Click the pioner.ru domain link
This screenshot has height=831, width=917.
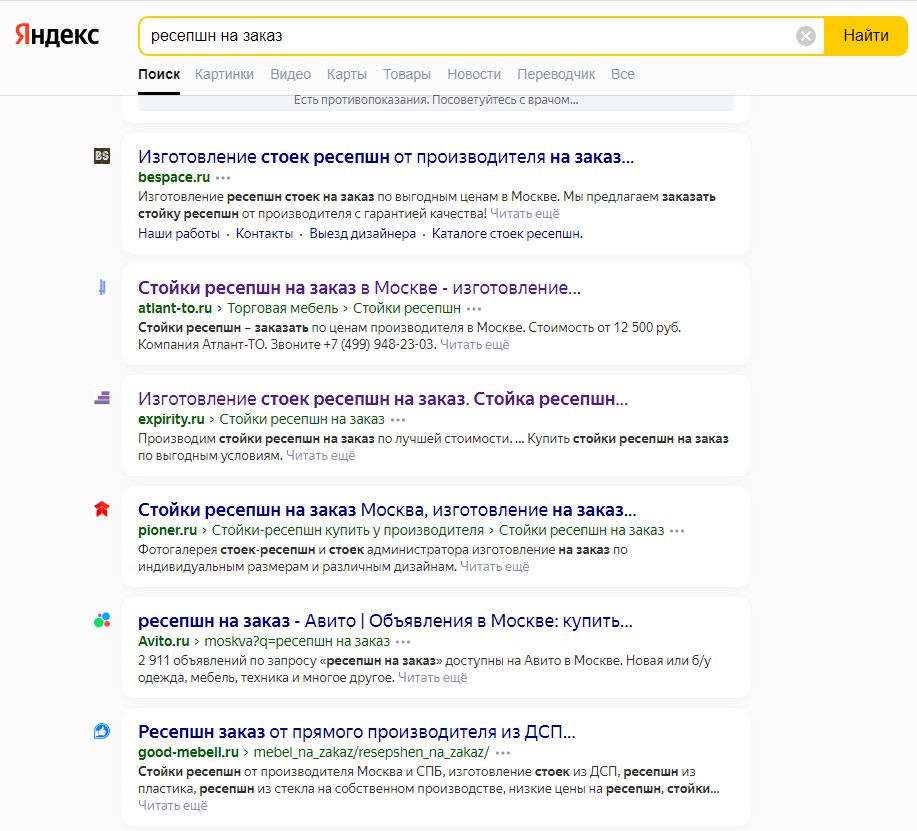(x=167, y=530)
